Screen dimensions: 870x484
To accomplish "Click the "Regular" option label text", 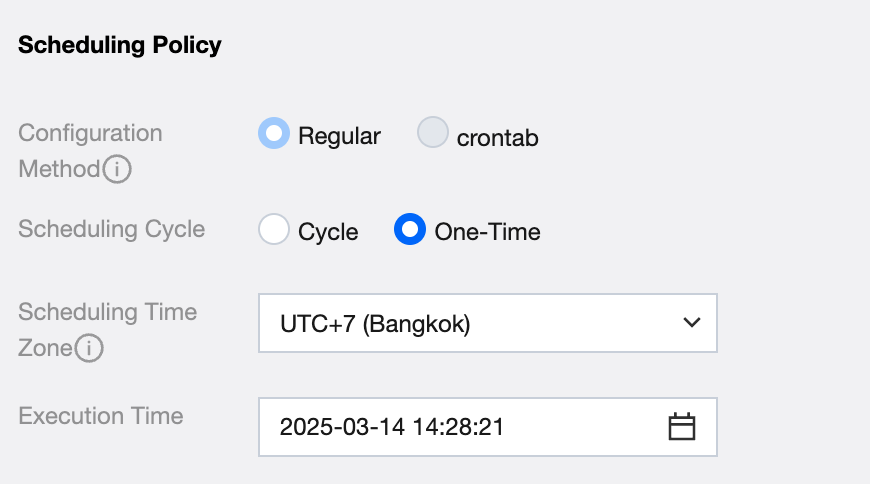I will click(339, 136).
